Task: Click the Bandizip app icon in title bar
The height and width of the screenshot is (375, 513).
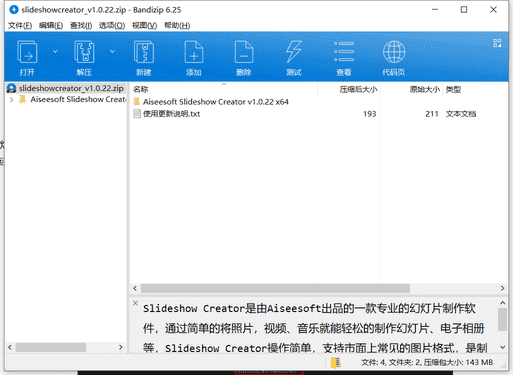Action: coord(14,10)
